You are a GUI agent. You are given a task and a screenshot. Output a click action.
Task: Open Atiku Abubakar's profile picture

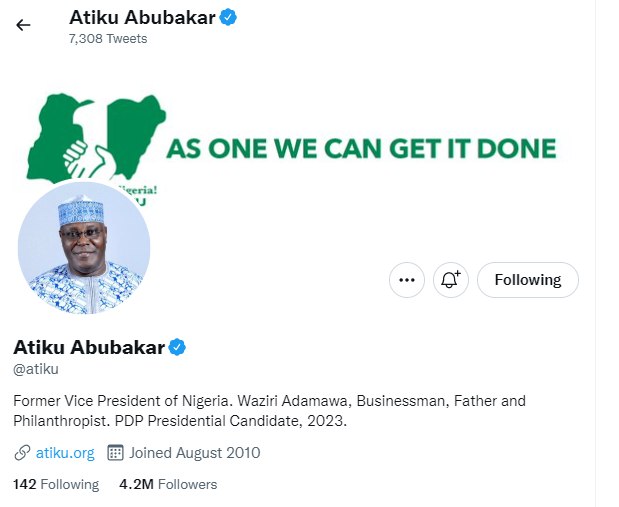pos(84,248)
